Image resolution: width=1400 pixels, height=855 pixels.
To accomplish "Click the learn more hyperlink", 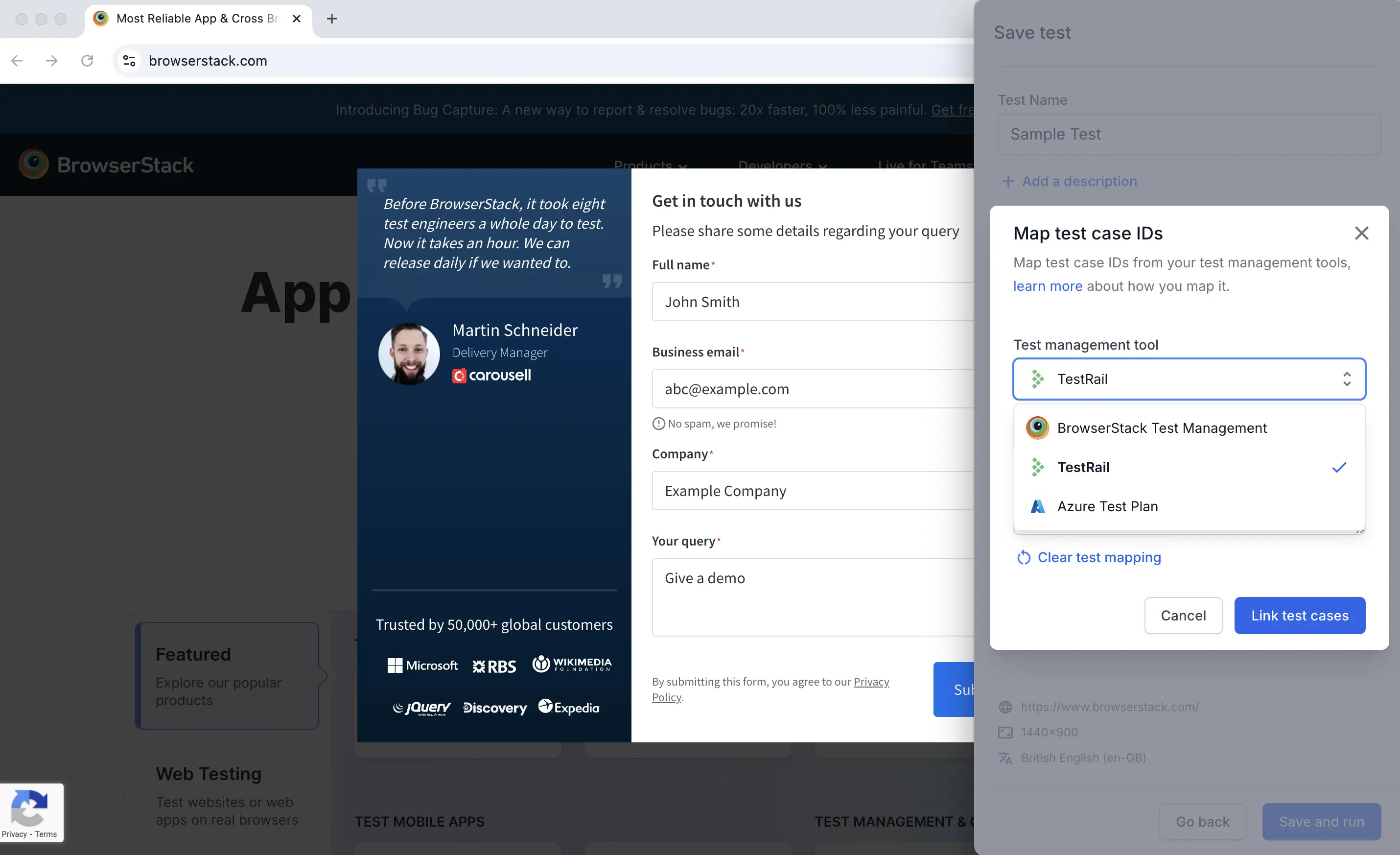I will pyautogui.click(x=1048, y=286).
